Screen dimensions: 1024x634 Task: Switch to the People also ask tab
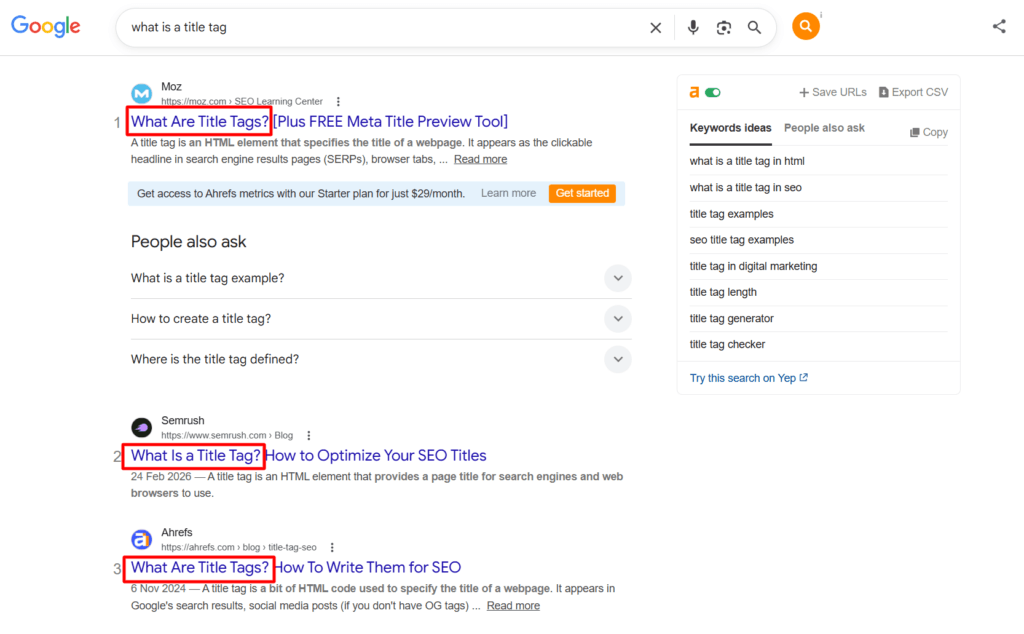click(824, 128)
